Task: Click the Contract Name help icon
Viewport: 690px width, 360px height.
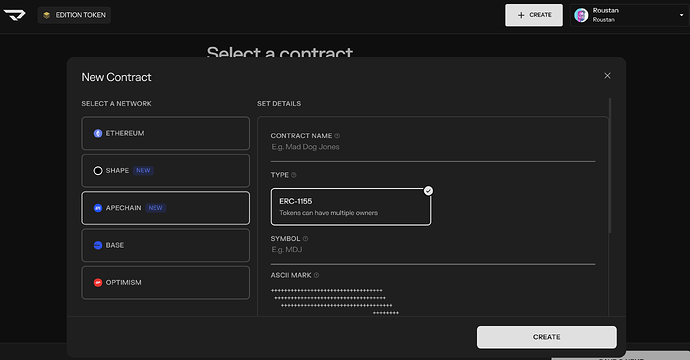Action: click(337, 136)
